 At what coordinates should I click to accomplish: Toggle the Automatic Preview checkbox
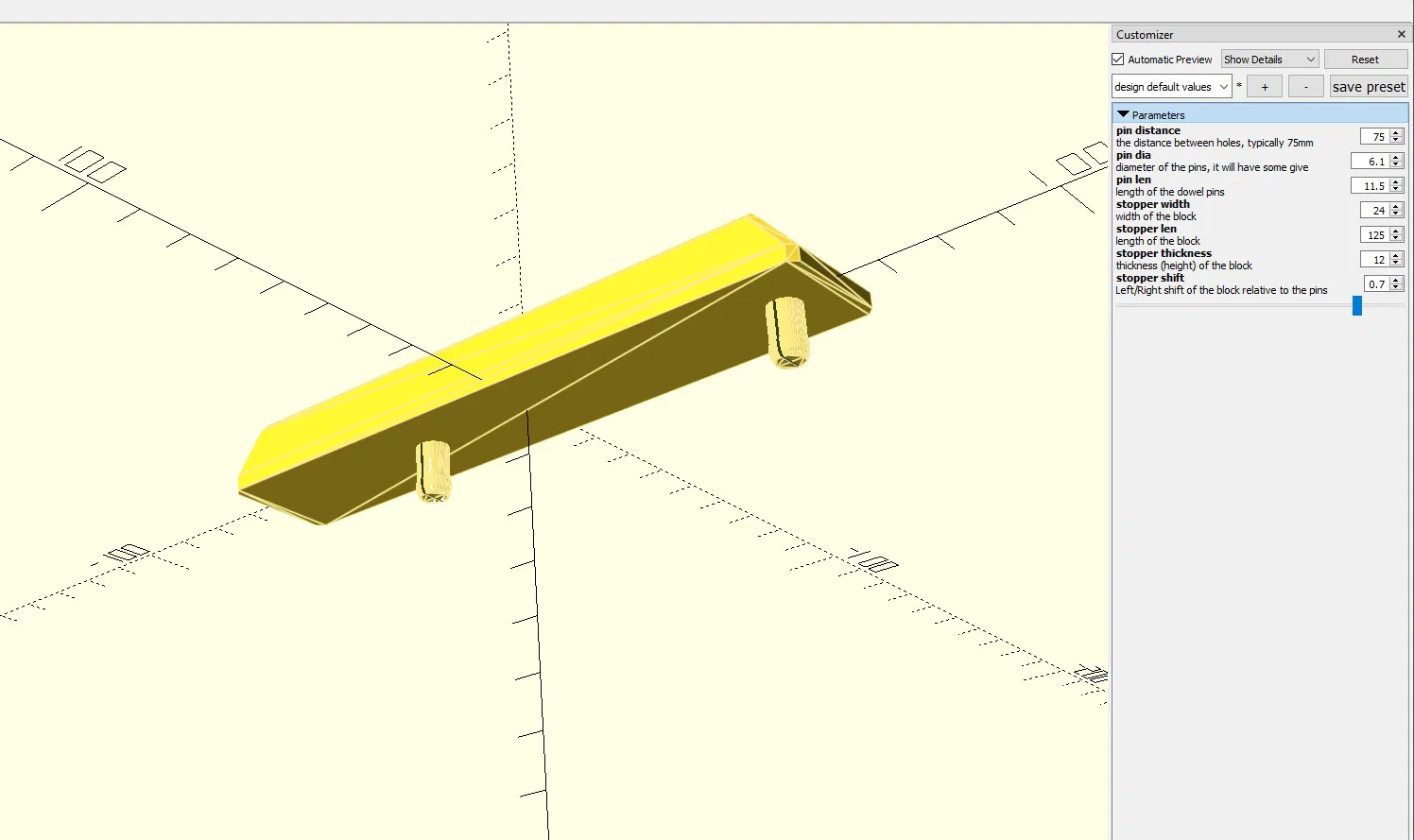click(x=1118, y=60)
